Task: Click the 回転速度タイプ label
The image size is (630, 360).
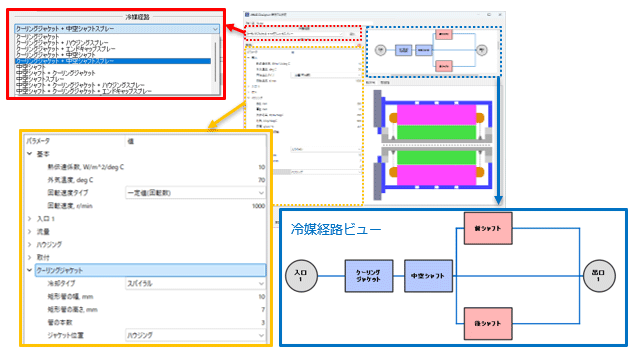Action: [x=68, y=193]
